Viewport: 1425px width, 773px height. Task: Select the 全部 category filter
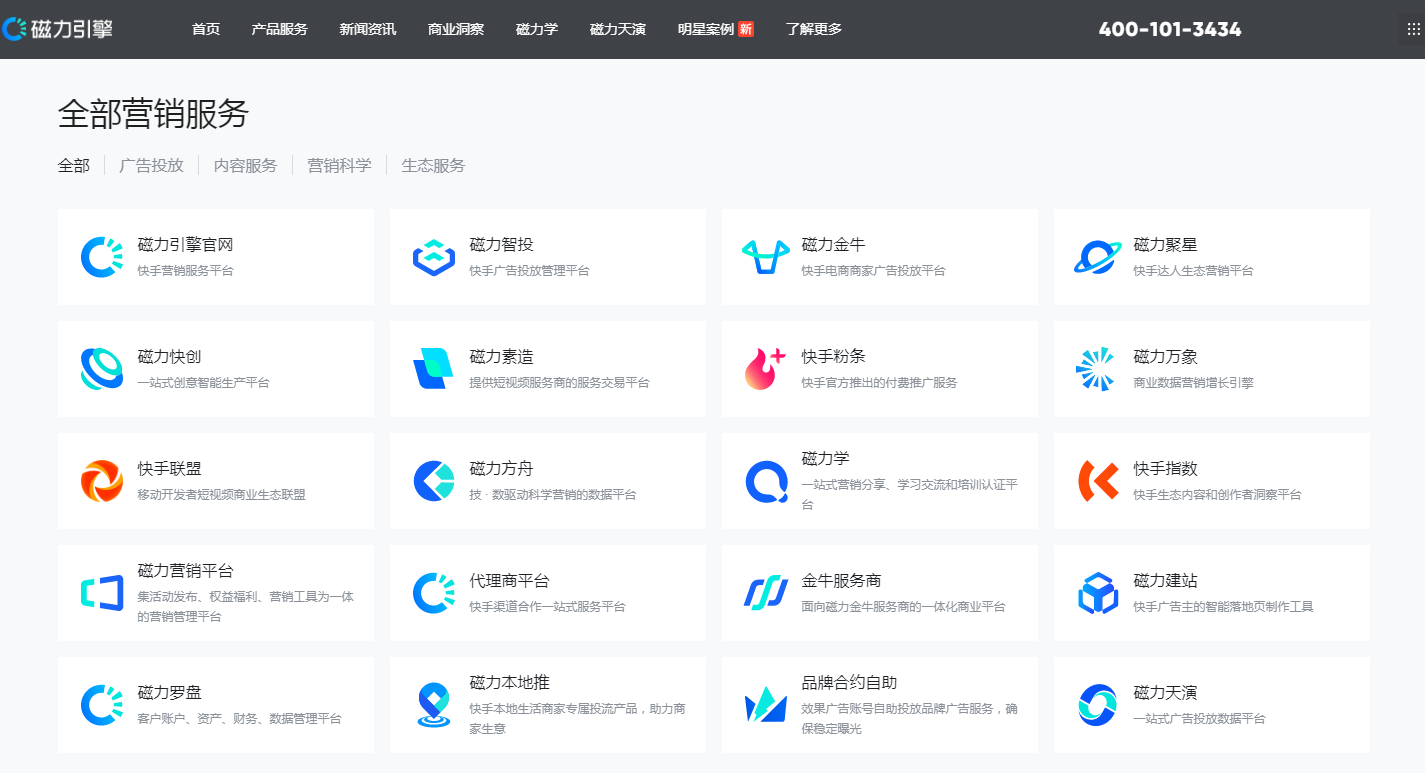72,165
